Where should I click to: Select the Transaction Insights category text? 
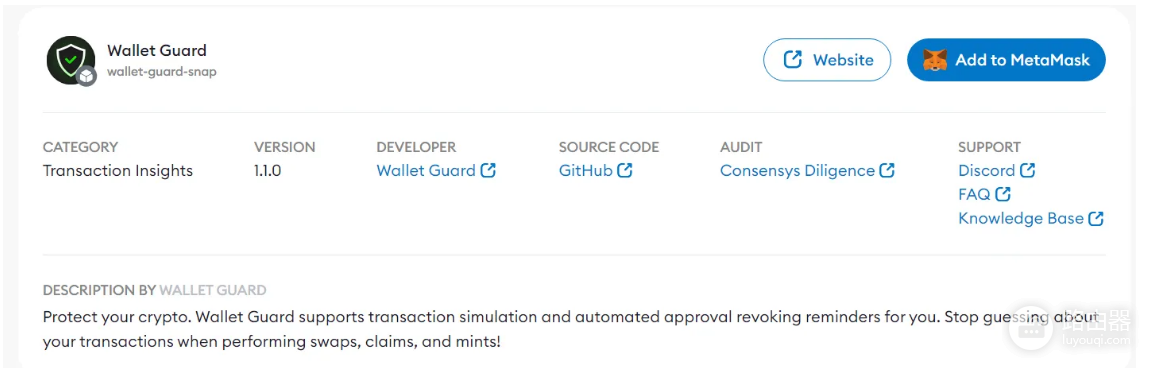coord(118,171)
